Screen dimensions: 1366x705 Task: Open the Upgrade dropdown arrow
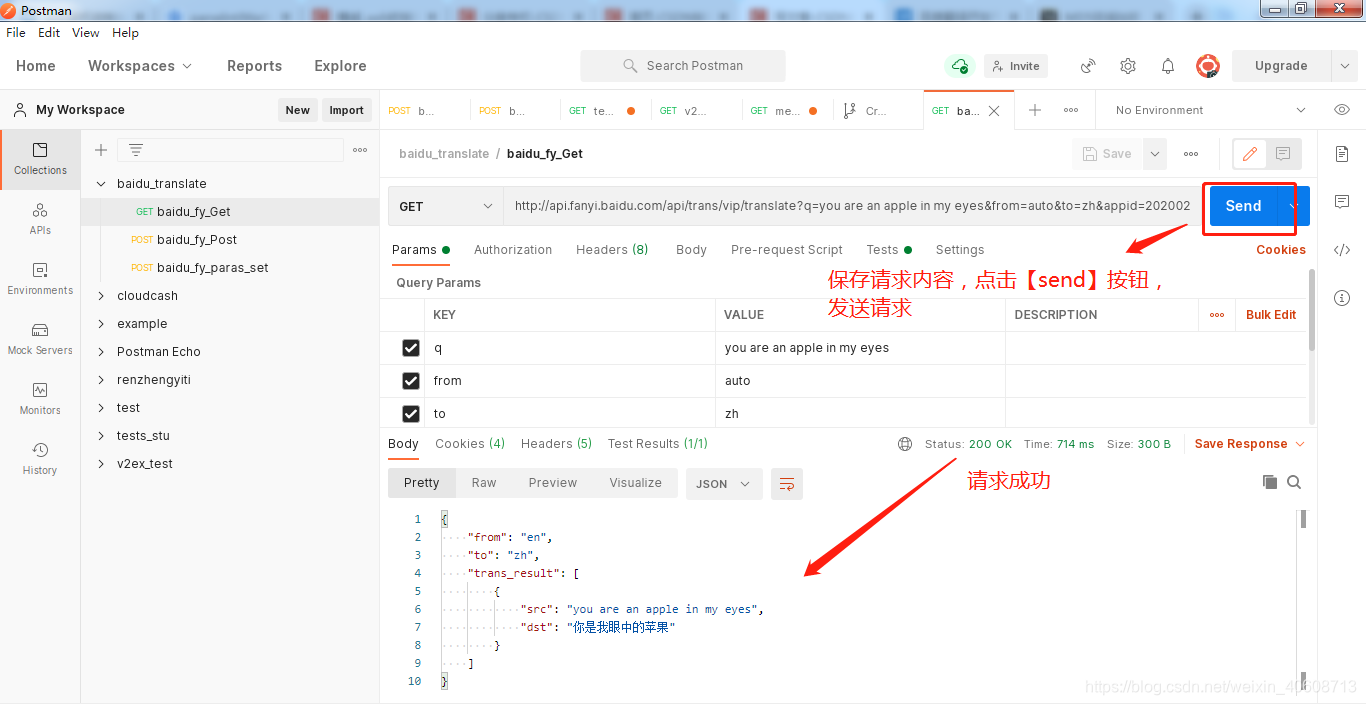coord(1345,66)
